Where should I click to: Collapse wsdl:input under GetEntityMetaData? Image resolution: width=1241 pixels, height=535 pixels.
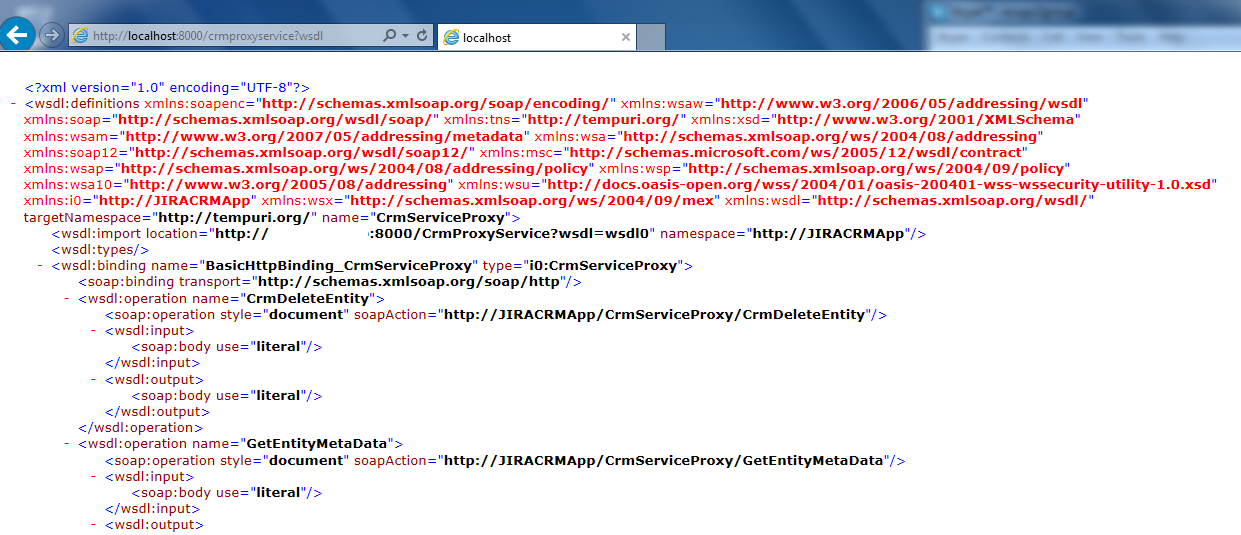pyautogui.click(x=94, y=476)
